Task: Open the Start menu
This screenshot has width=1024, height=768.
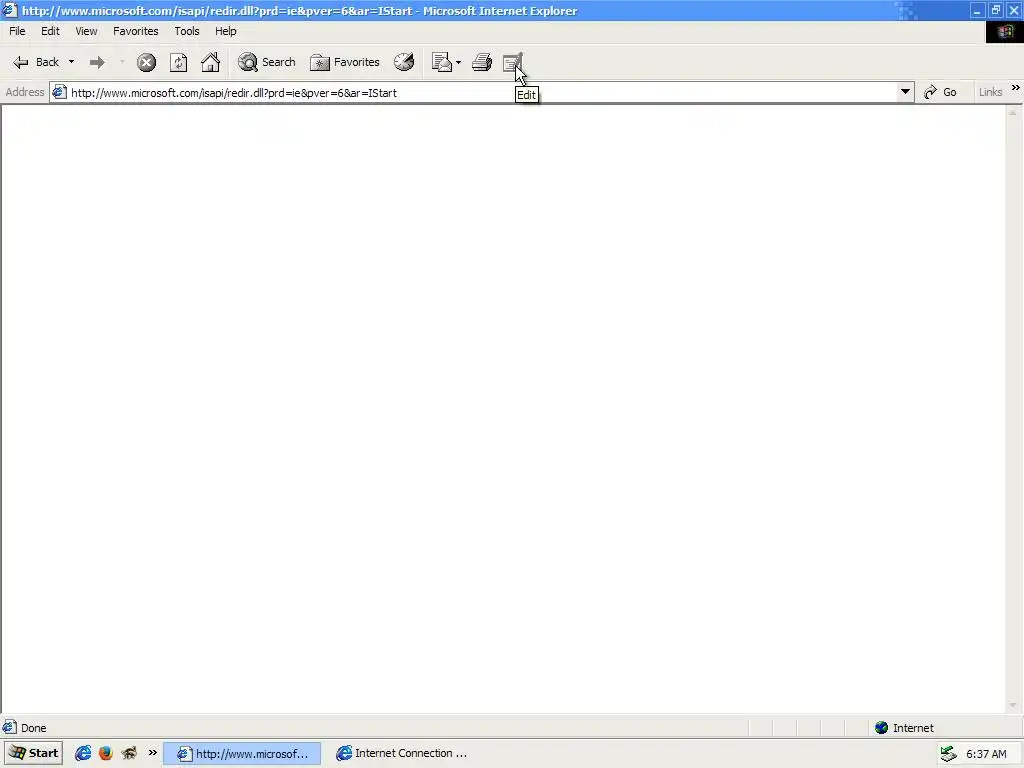Action: 34,753
